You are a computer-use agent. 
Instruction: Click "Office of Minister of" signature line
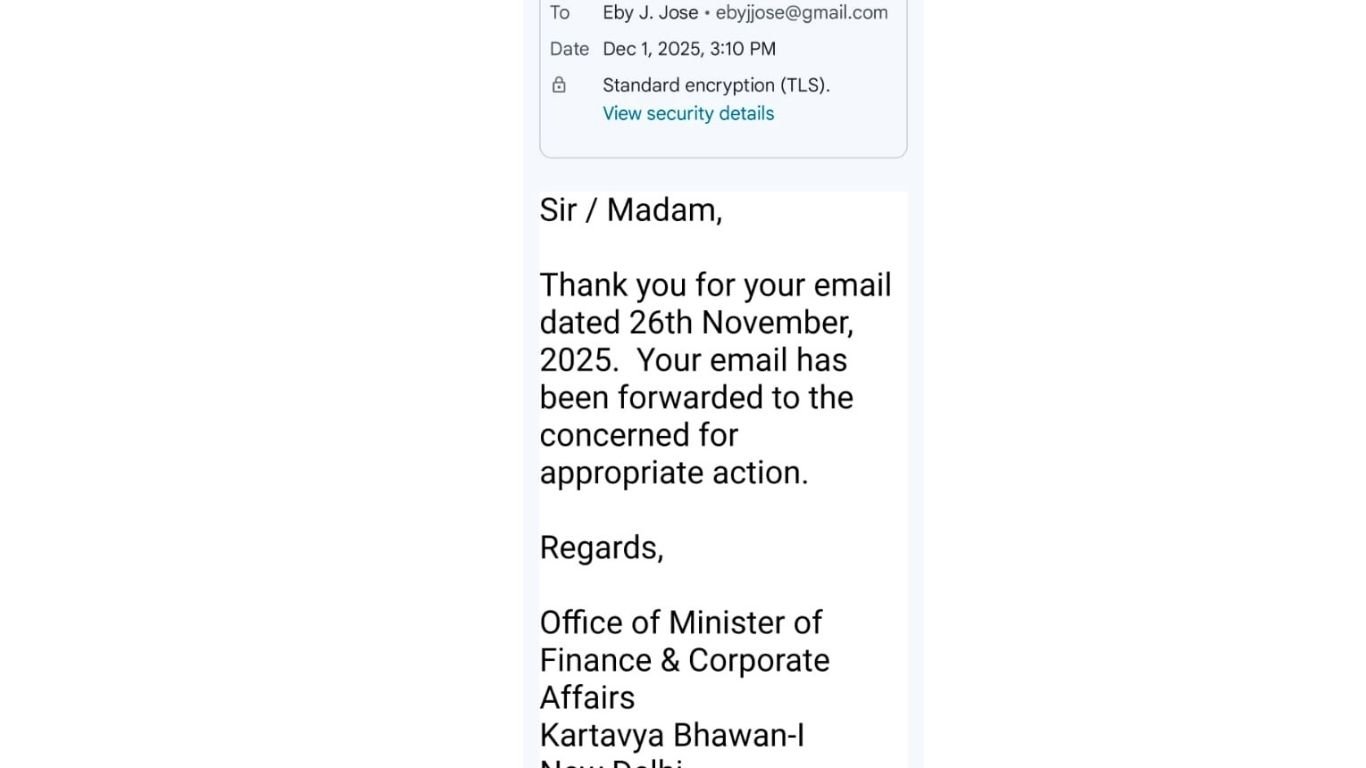click(681, 622)
